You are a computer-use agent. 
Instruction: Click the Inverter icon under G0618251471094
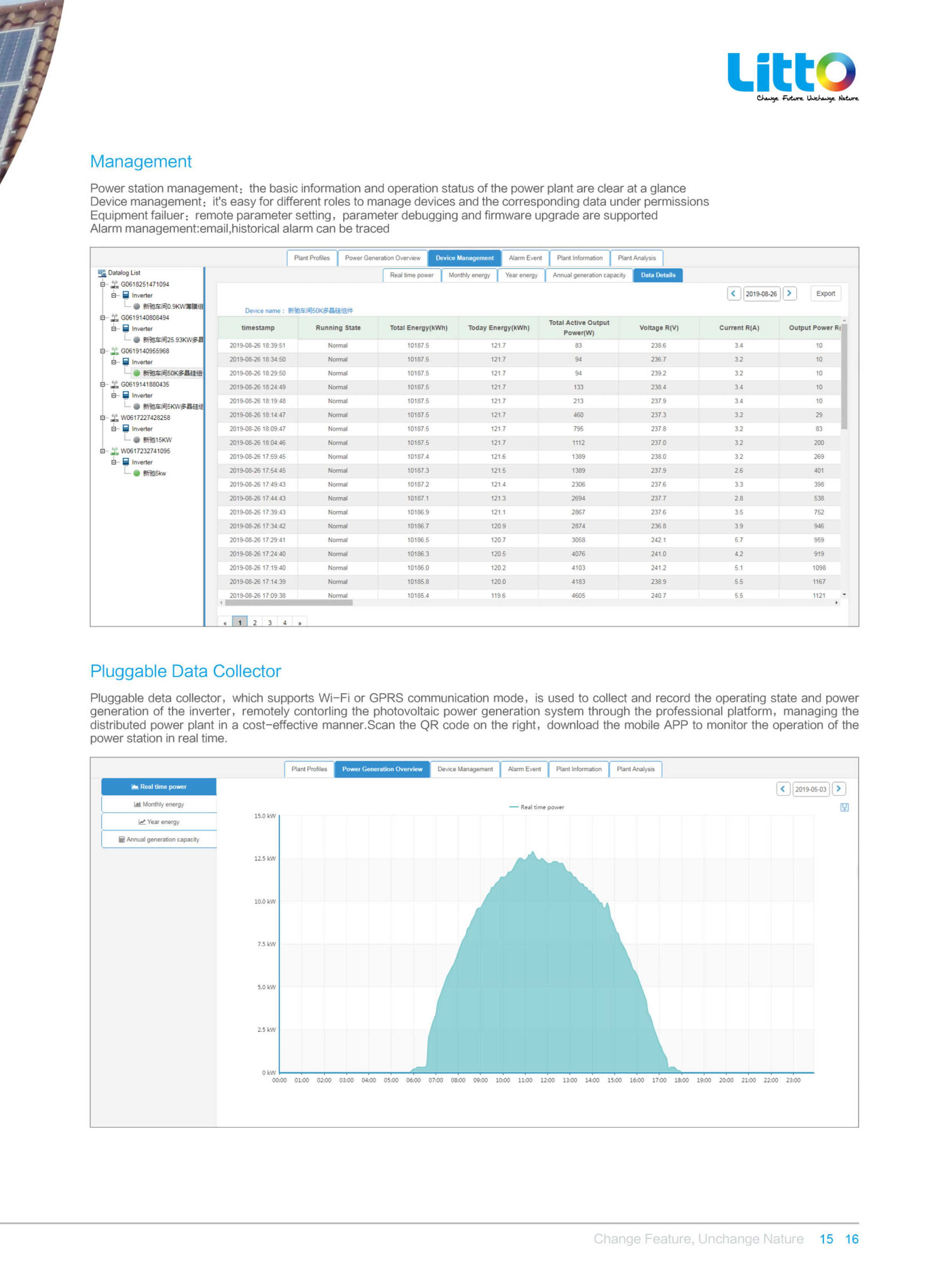[x=126, y=295]
